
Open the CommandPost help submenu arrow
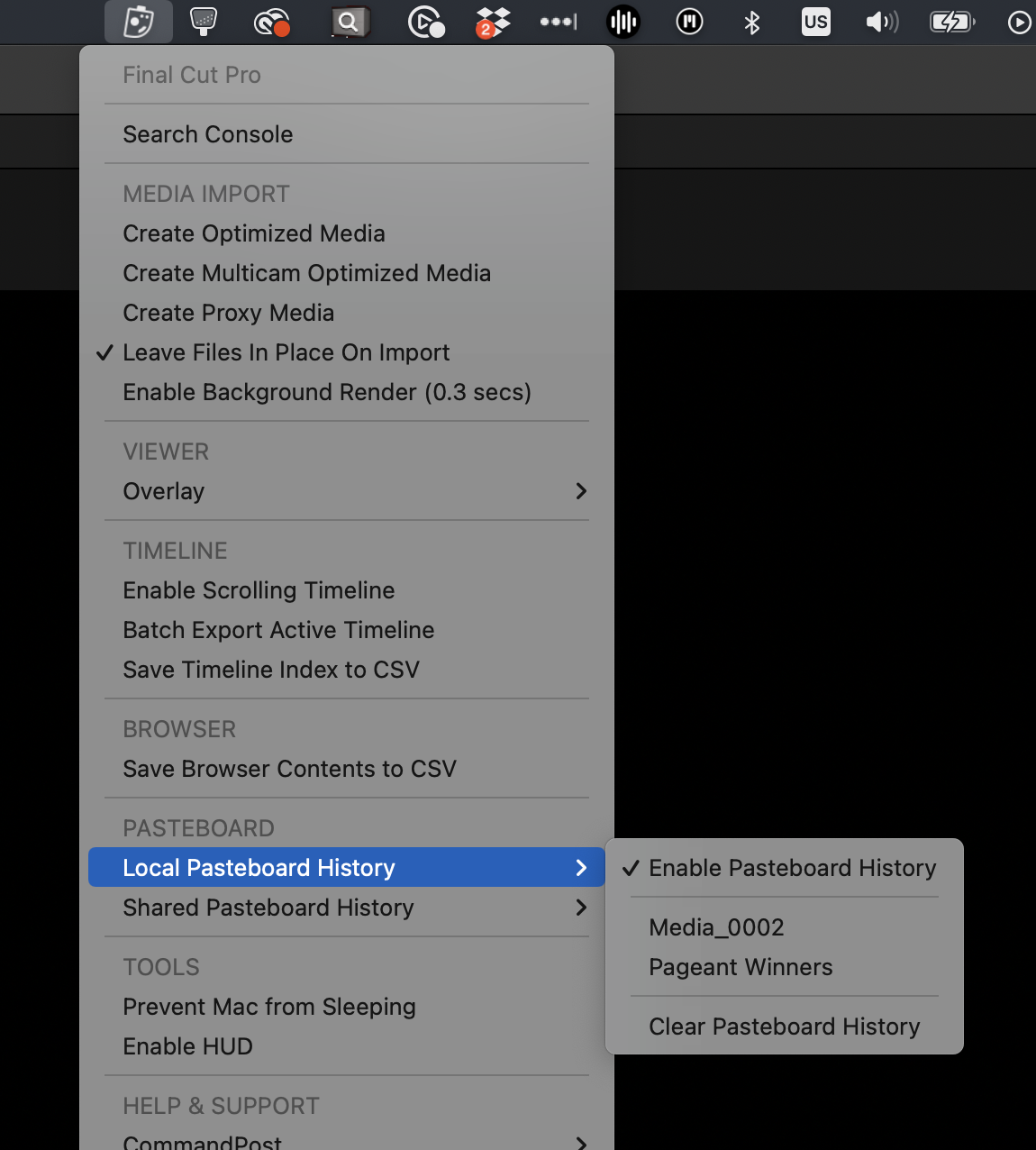(x=581, y=1143)
